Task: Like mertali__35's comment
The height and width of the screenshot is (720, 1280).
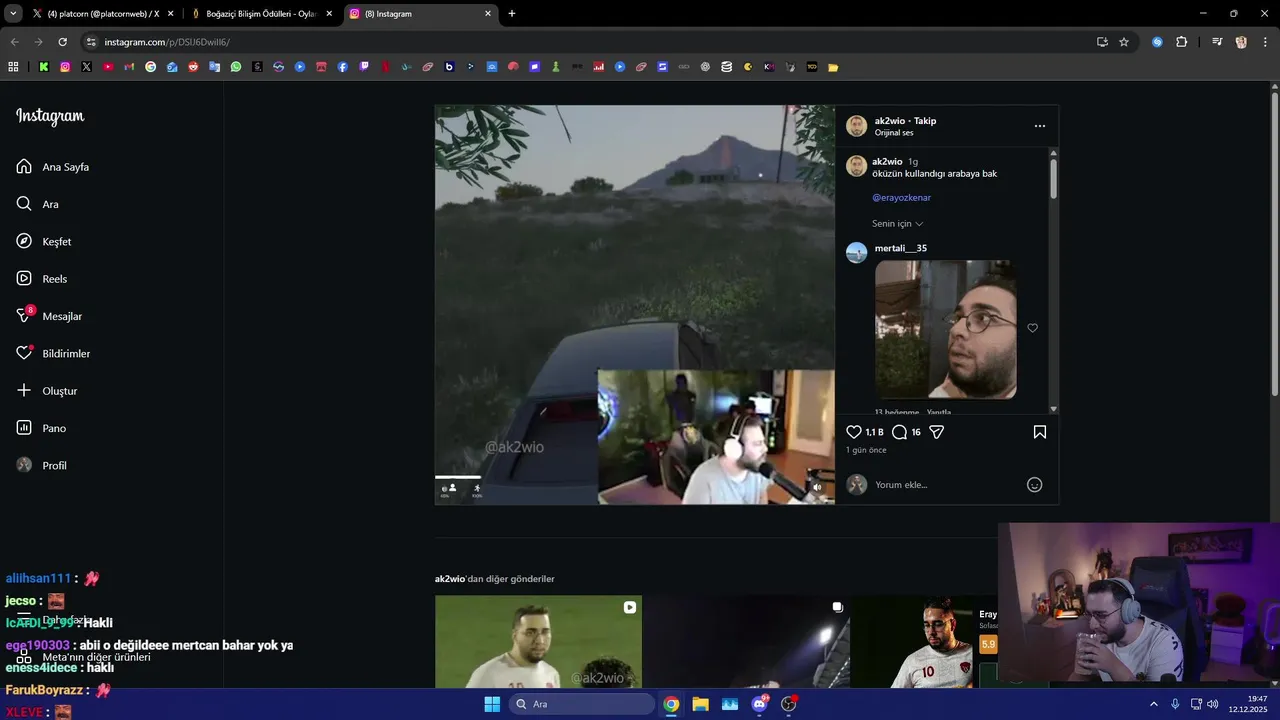Action: pos(1033,328)
